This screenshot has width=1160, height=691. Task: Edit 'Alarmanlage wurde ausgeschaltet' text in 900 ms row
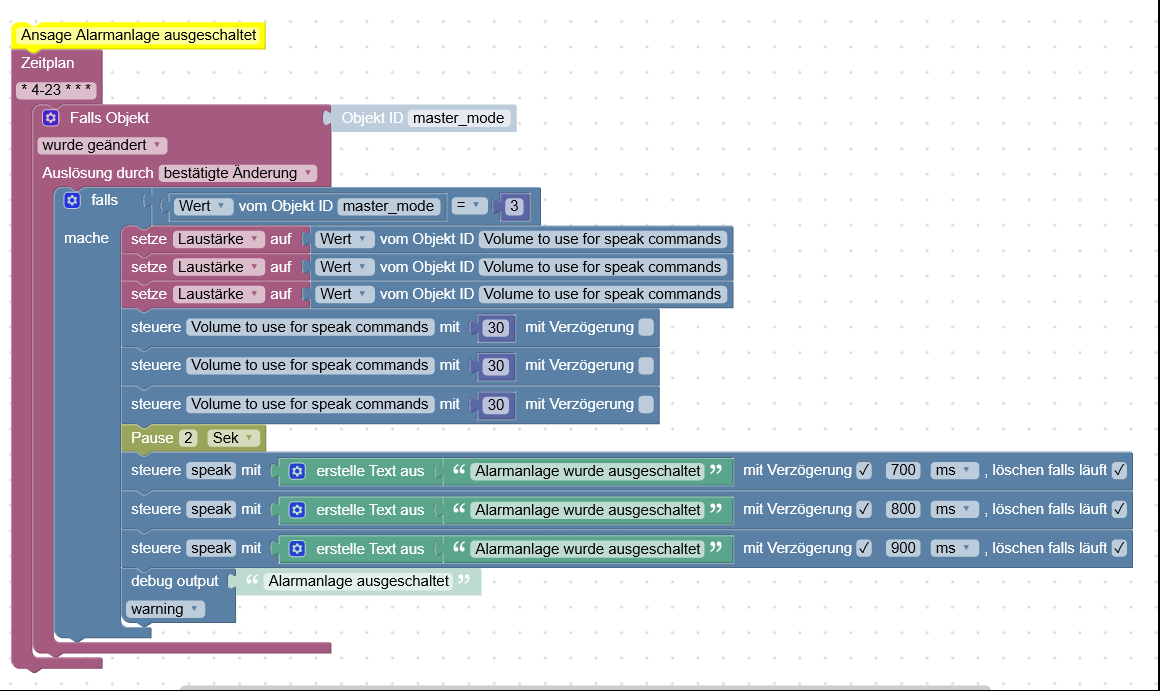point(587,549)
